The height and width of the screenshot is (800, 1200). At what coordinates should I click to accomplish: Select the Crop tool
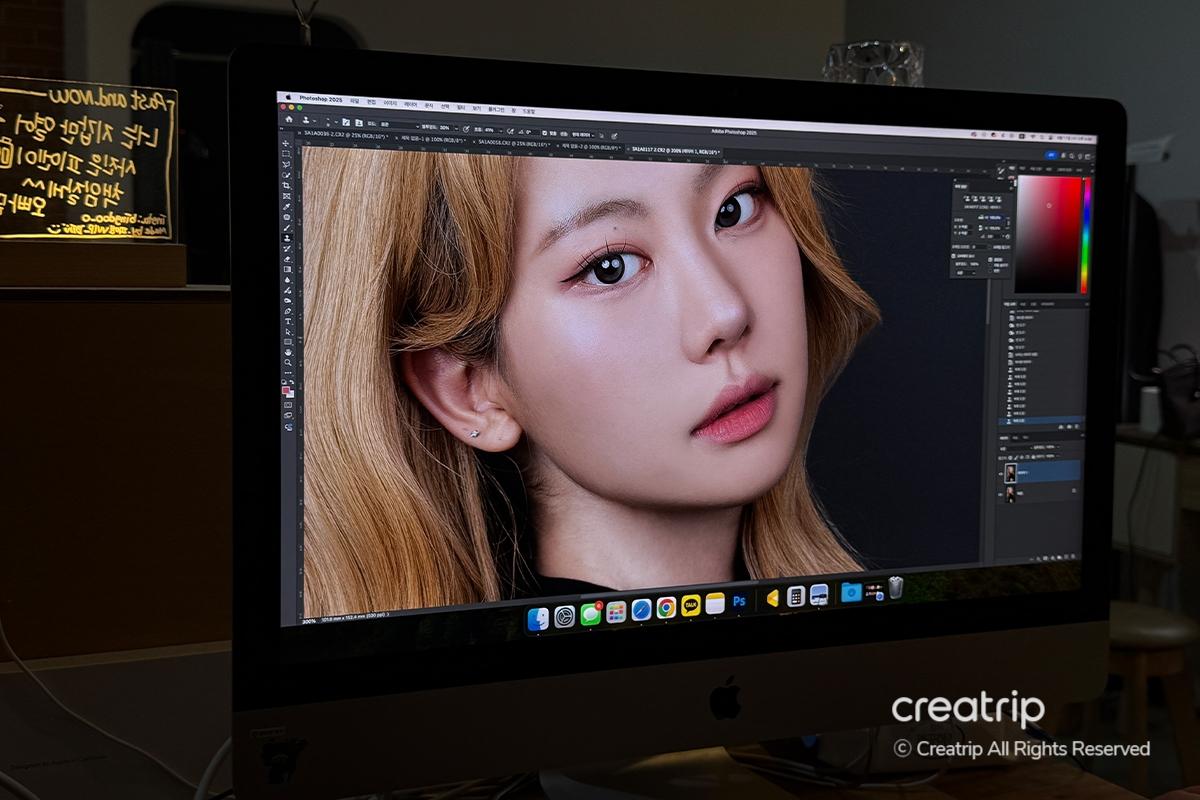(x=286, y=185)
